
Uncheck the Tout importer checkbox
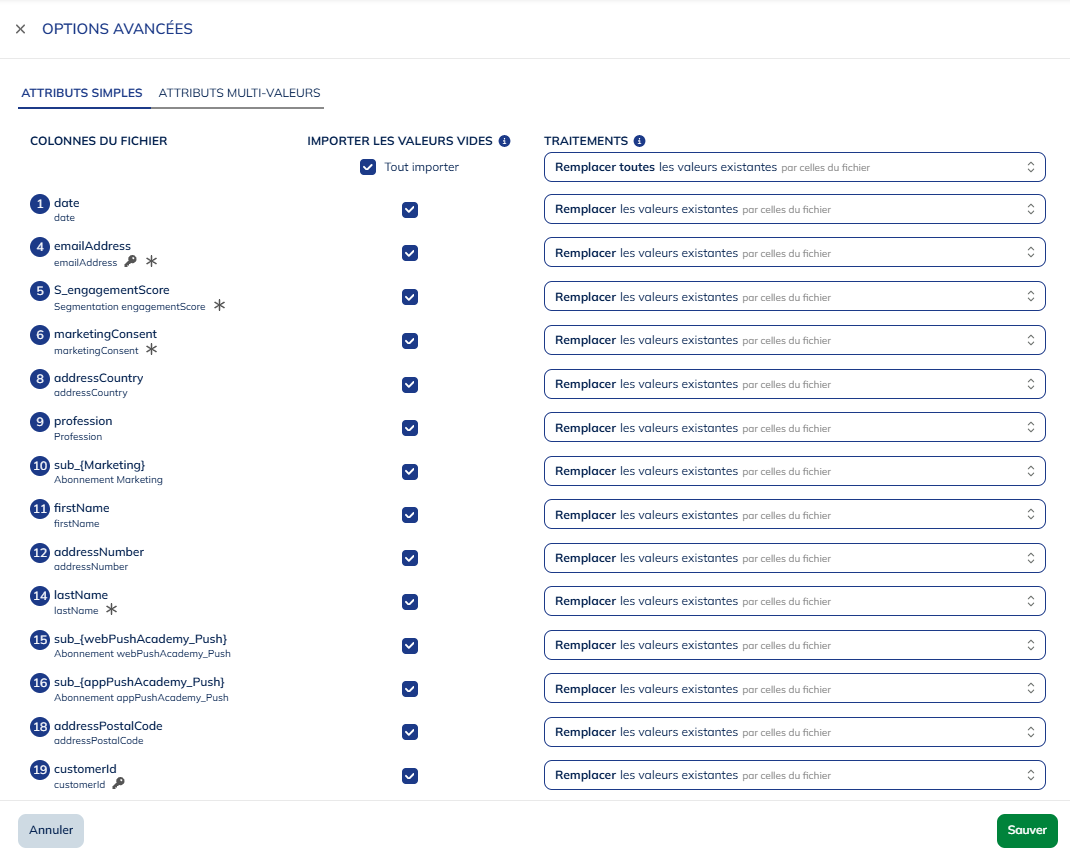coord(369,167)
